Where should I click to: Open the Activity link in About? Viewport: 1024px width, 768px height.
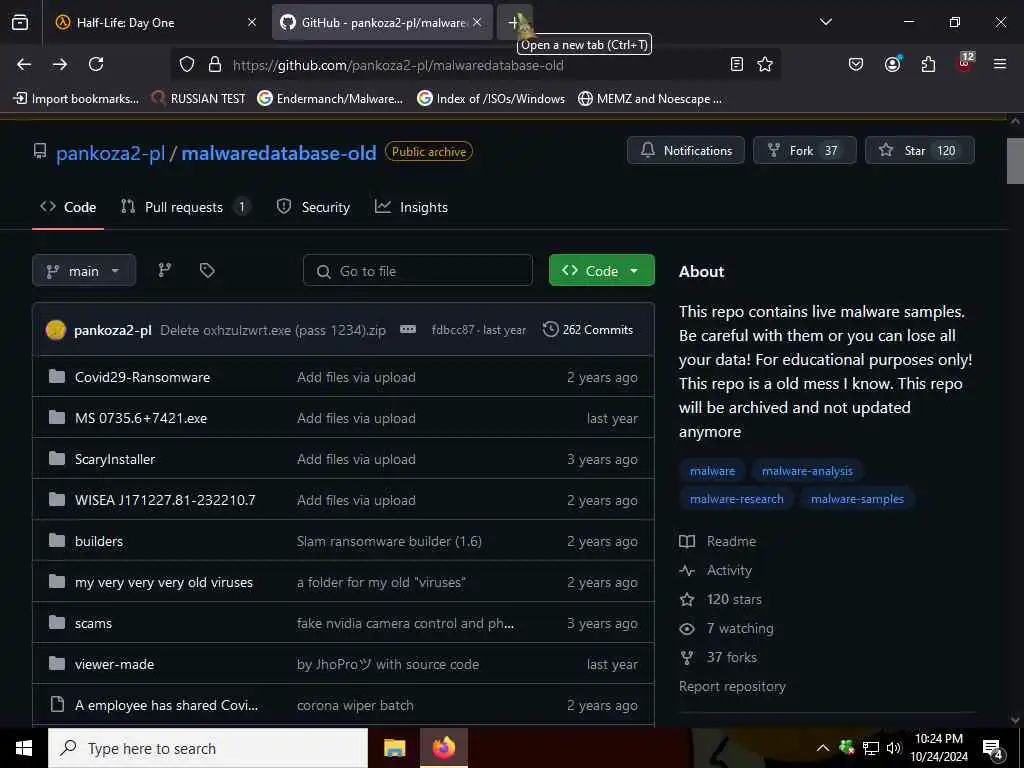click(x=716, y=570)
